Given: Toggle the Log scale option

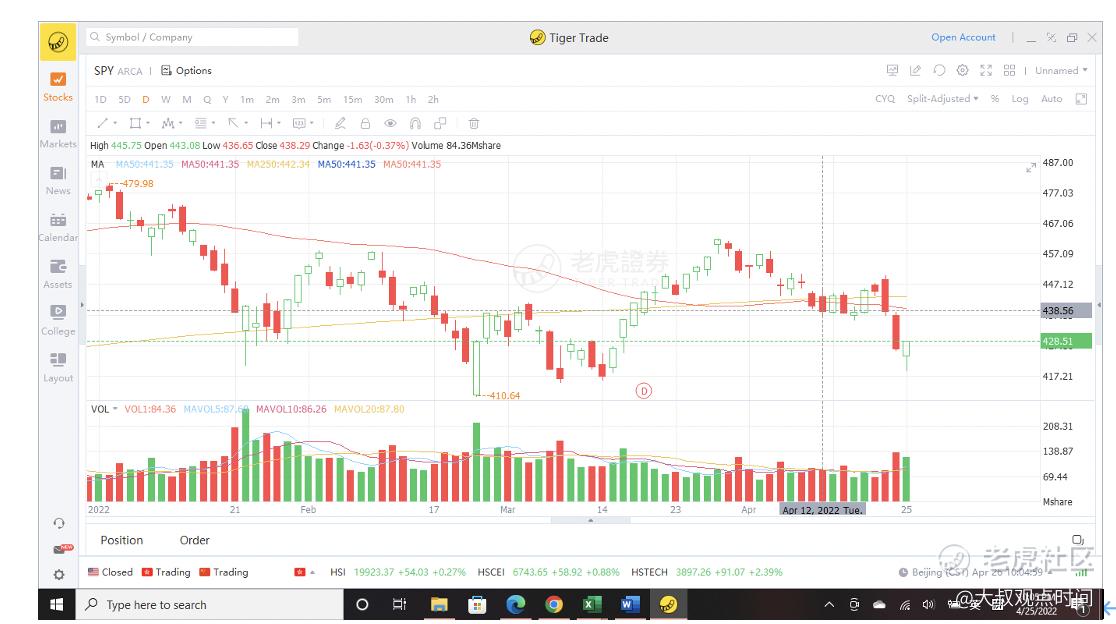Looking at the screenshot, I should (1019, 99).
